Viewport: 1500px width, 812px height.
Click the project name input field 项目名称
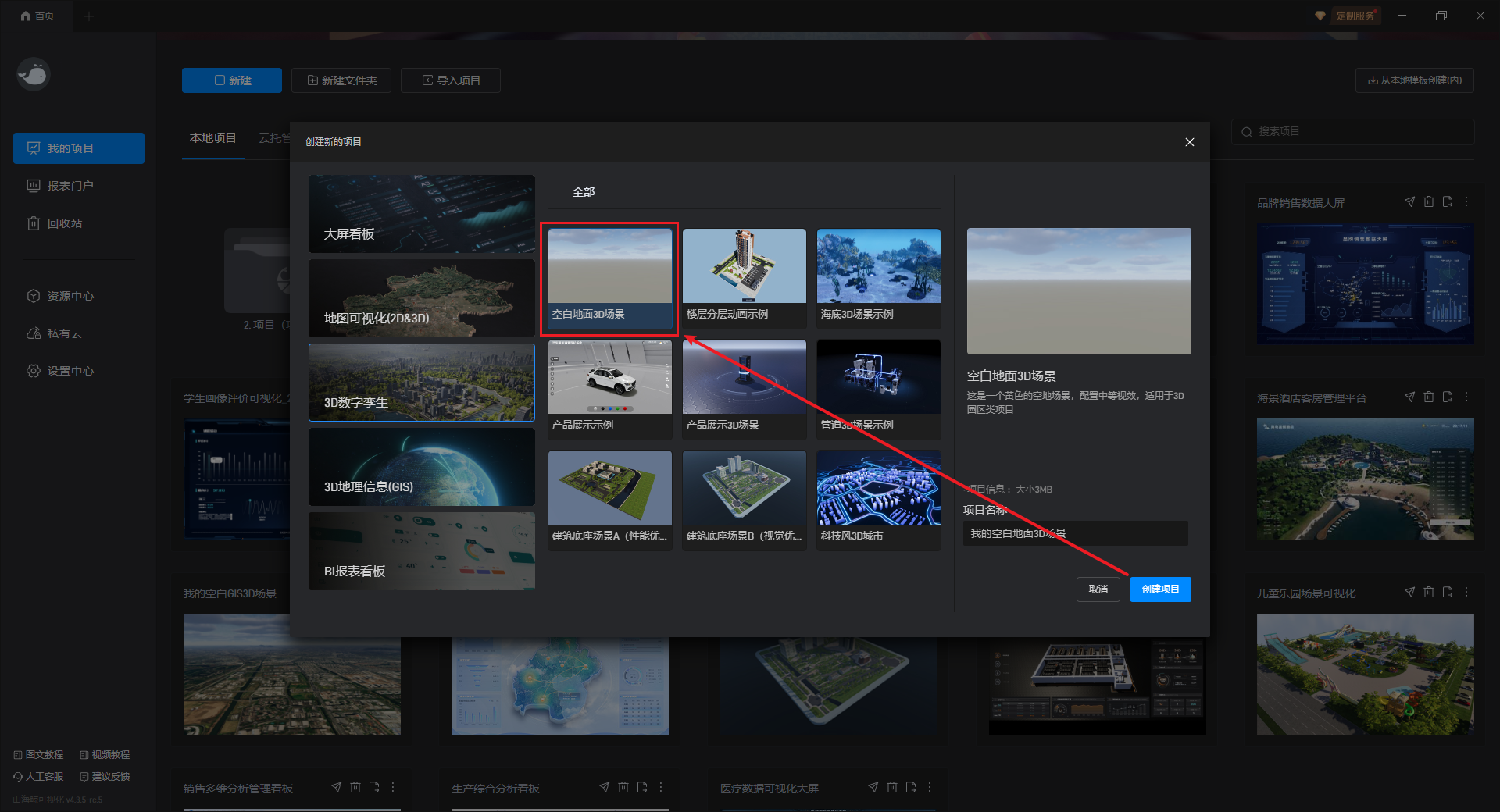(1076, 533)
